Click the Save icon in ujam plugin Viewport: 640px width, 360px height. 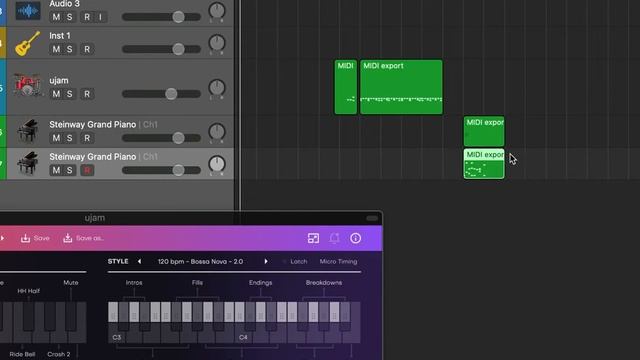click(x=25, y=238)
